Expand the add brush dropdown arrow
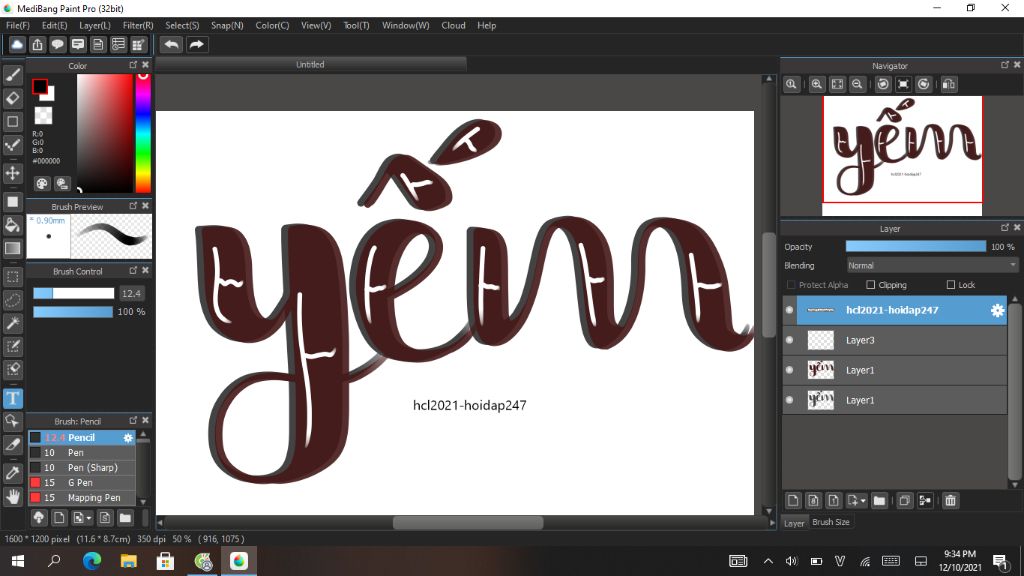 point(89,519)
